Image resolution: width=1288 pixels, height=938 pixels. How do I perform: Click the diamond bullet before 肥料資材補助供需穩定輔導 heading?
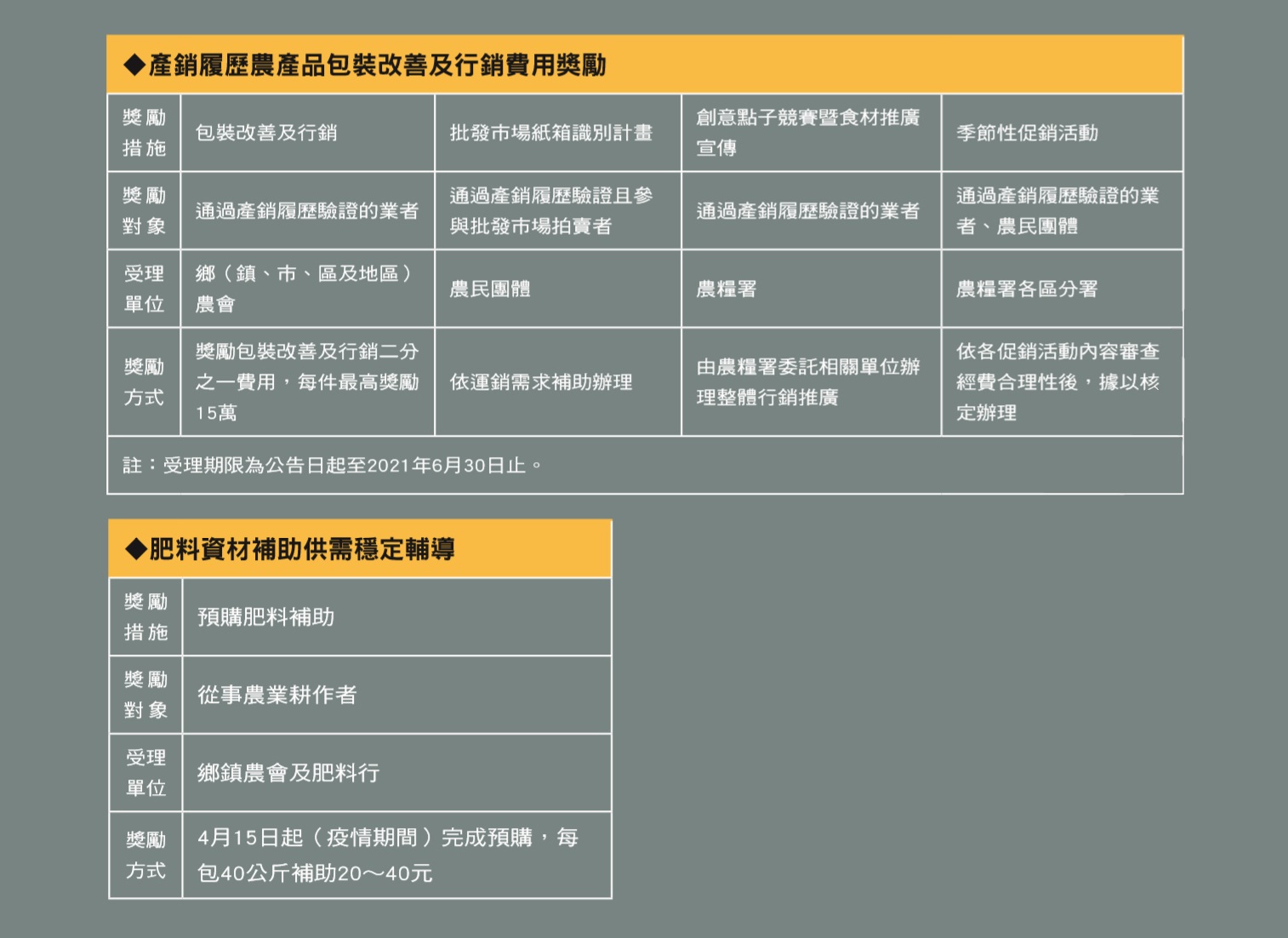click(136, 549)
